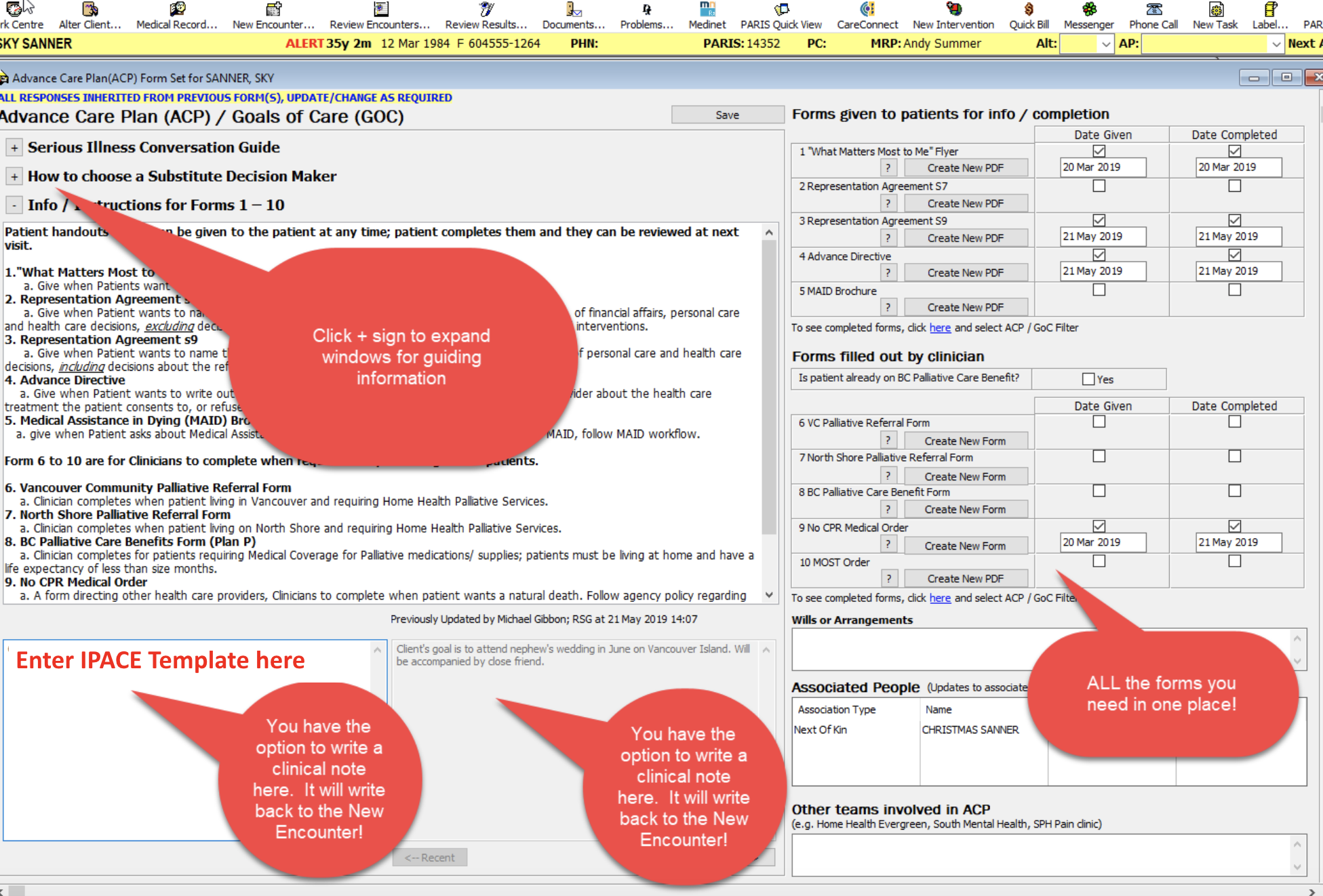Open 'here' link under patient forms list

click(x=940, y=327)
